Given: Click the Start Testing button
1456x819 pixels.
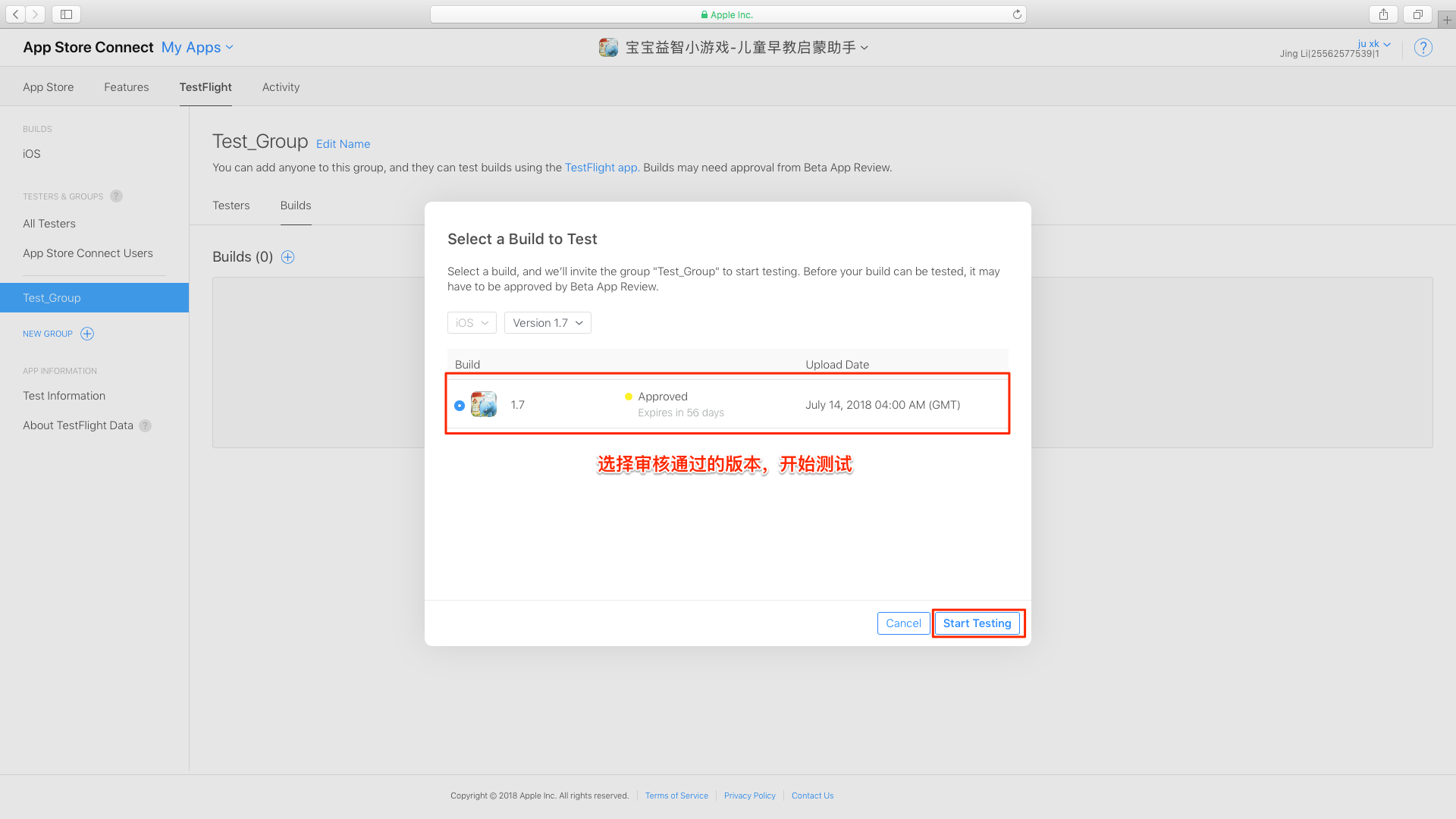Looking at the screenshot, I should point(977,623).
